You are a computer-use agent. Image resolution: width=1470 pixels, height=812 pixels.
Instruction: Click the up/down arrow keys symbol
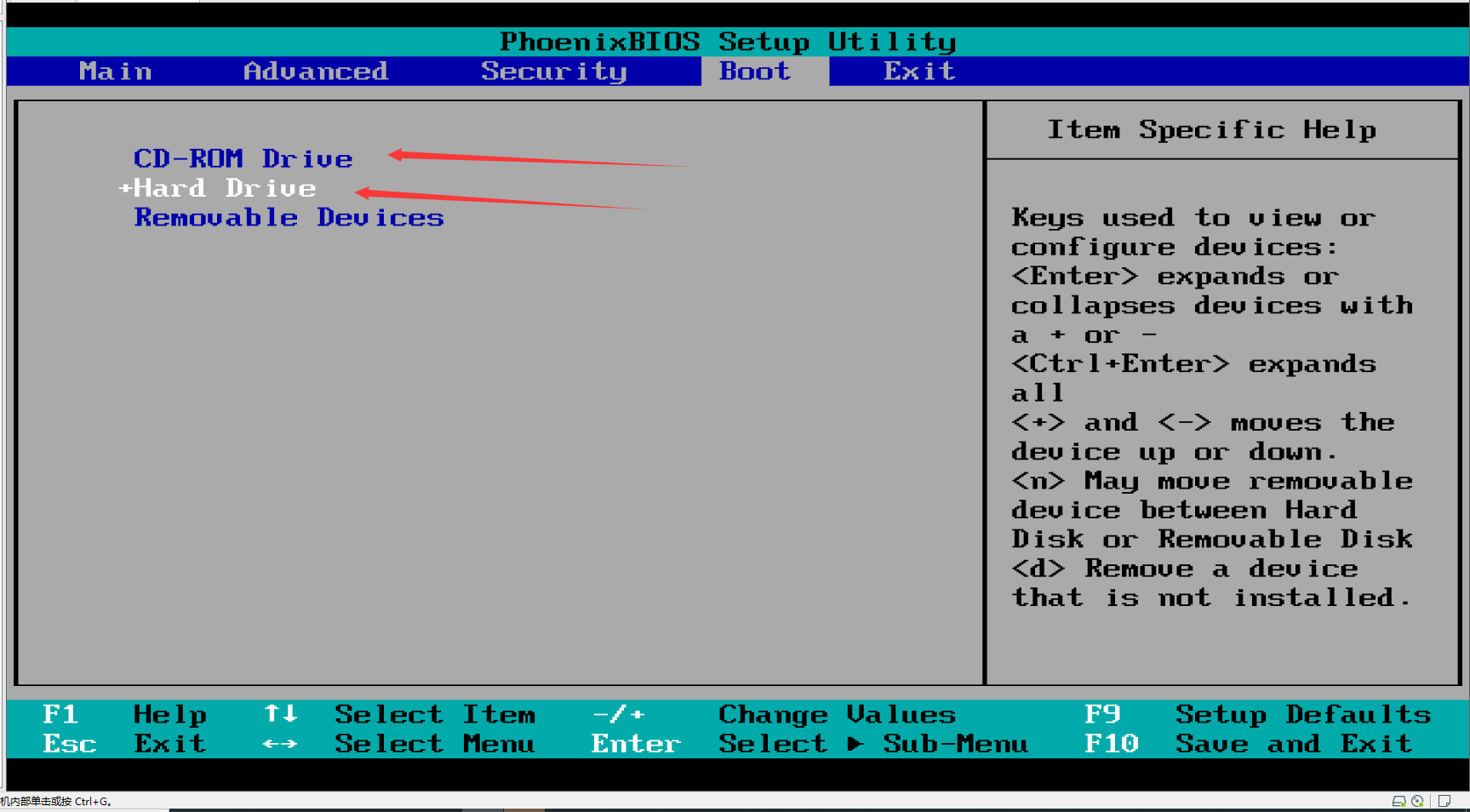(280, 714)
